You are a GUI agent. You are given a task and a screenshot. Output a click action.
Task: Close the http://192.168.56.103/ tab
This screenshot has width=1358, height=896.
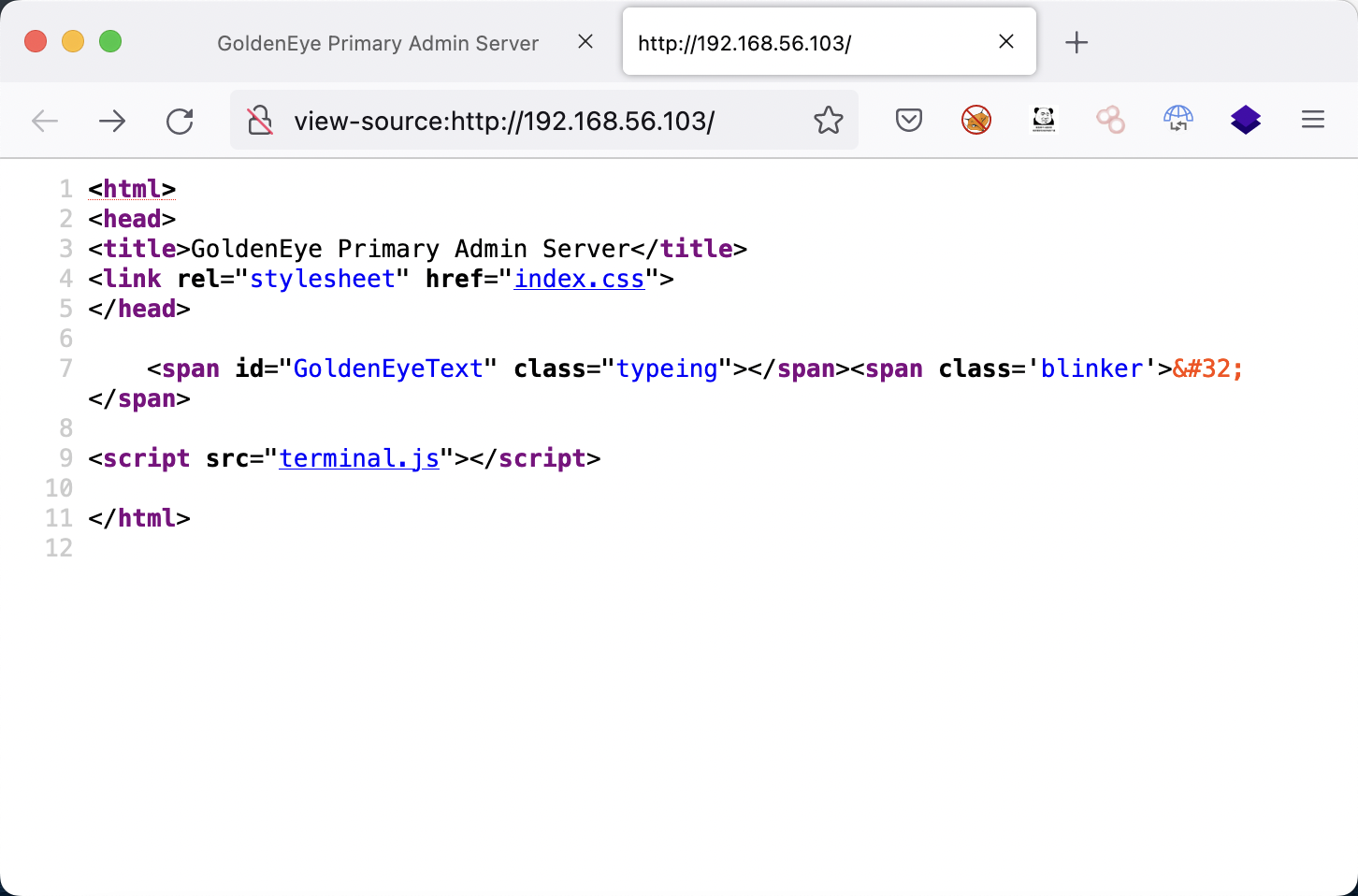coord(1006,42)
